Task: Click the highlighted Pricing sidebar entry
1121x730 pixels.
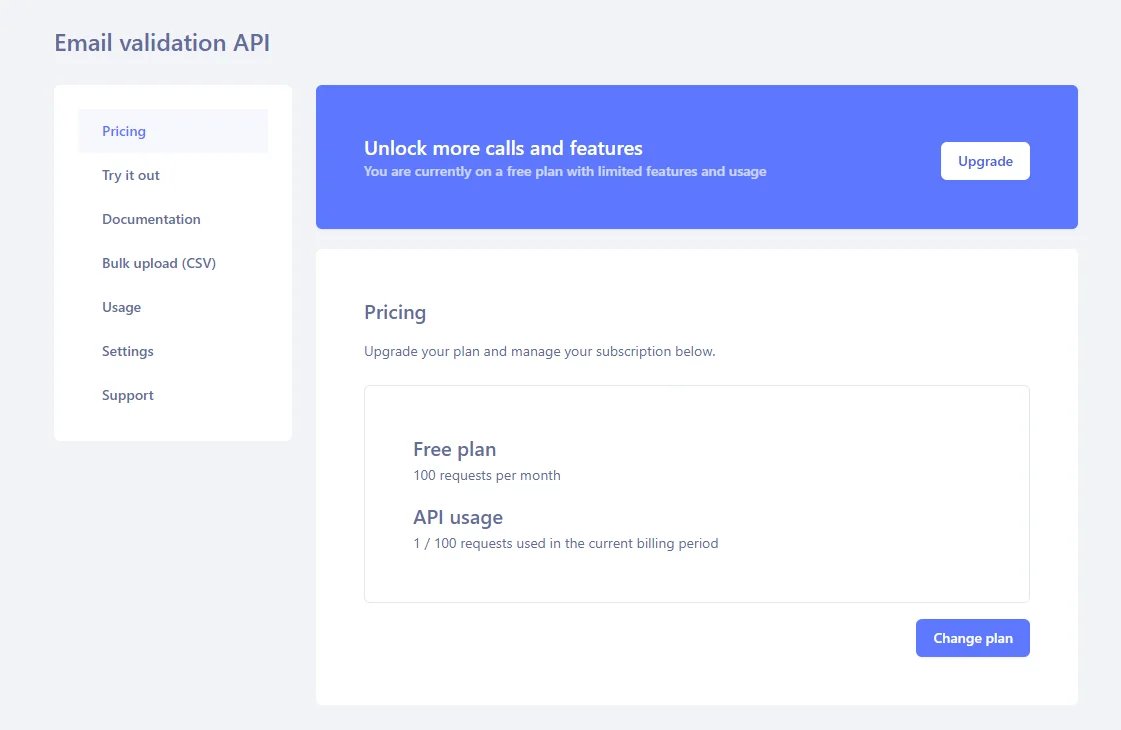Action: click(123, 131)
